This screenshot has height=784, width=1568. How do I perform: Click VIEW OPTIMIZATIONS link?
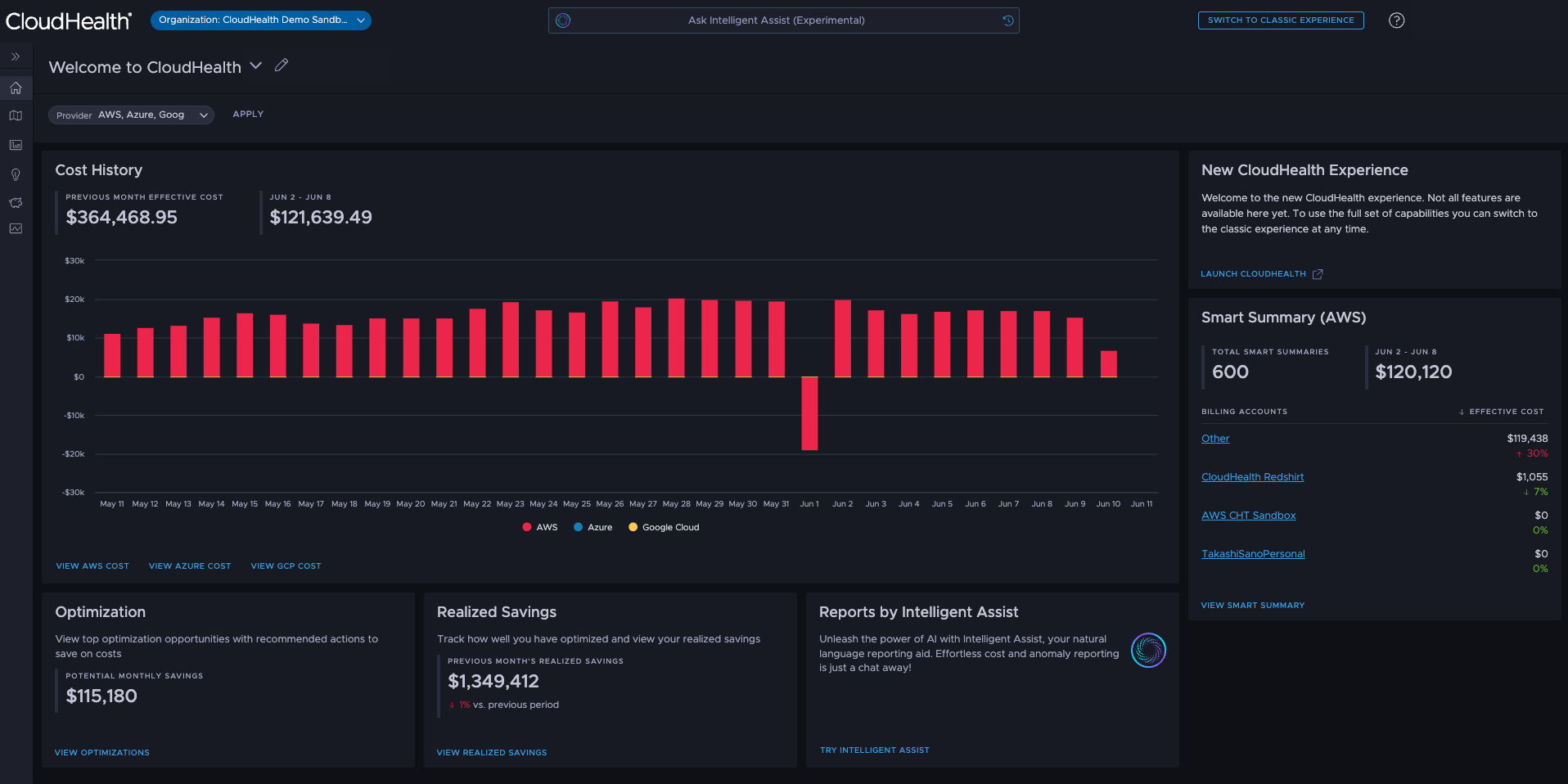tap(101, 752)
